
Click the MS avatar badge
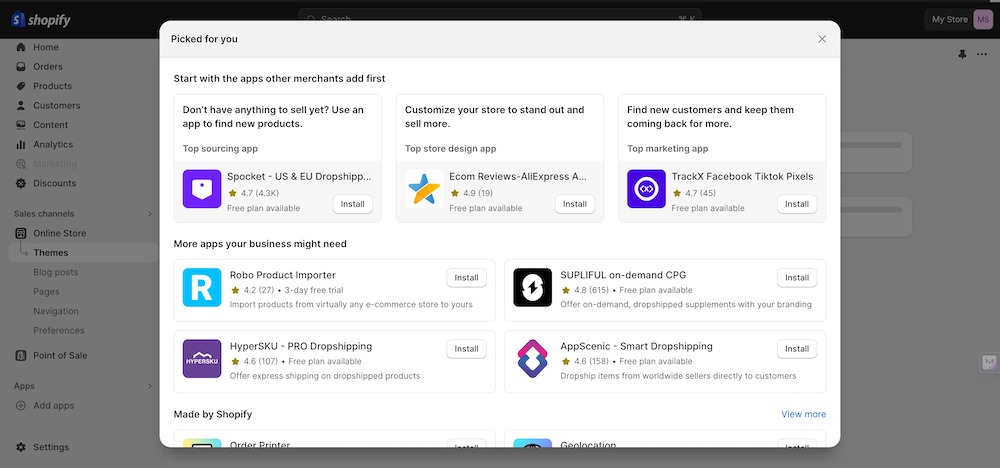pos(982,19)
